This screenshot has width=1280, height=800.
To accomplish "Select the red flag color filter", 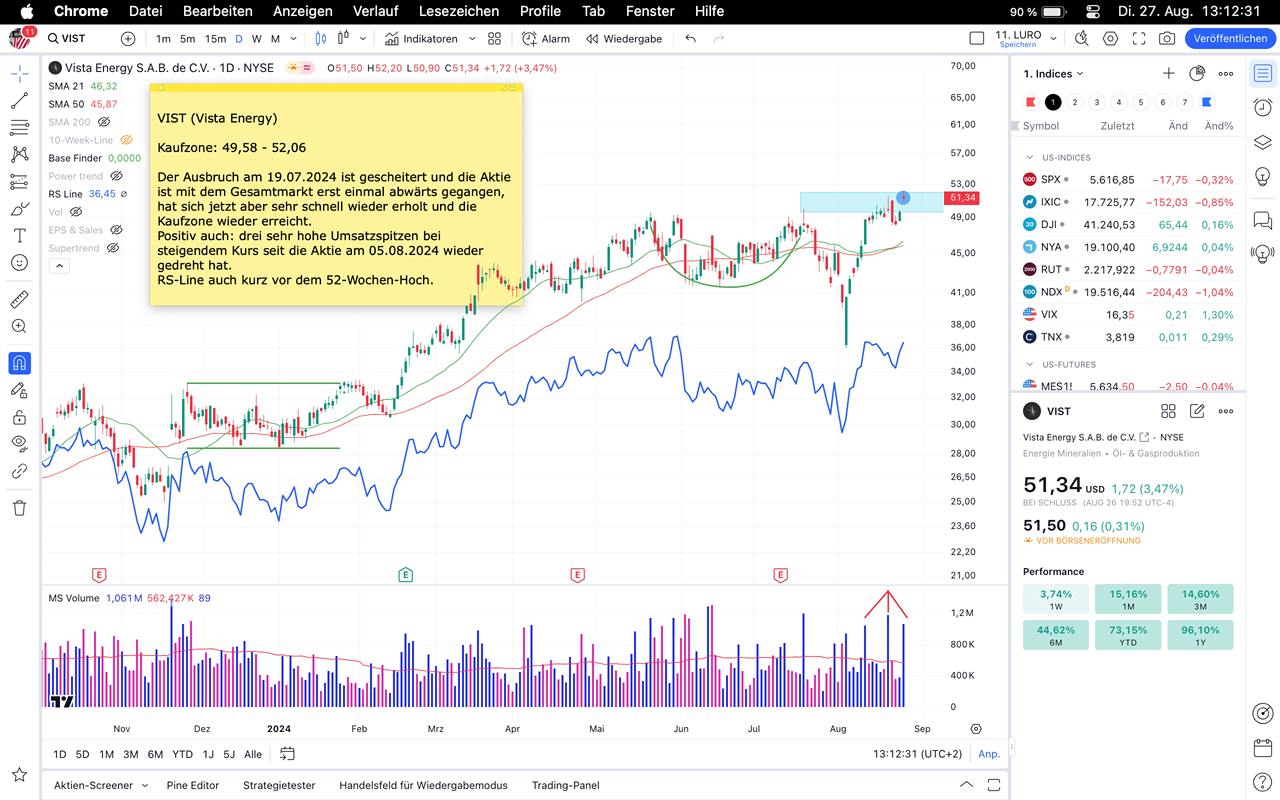I will click(1030, 102).
